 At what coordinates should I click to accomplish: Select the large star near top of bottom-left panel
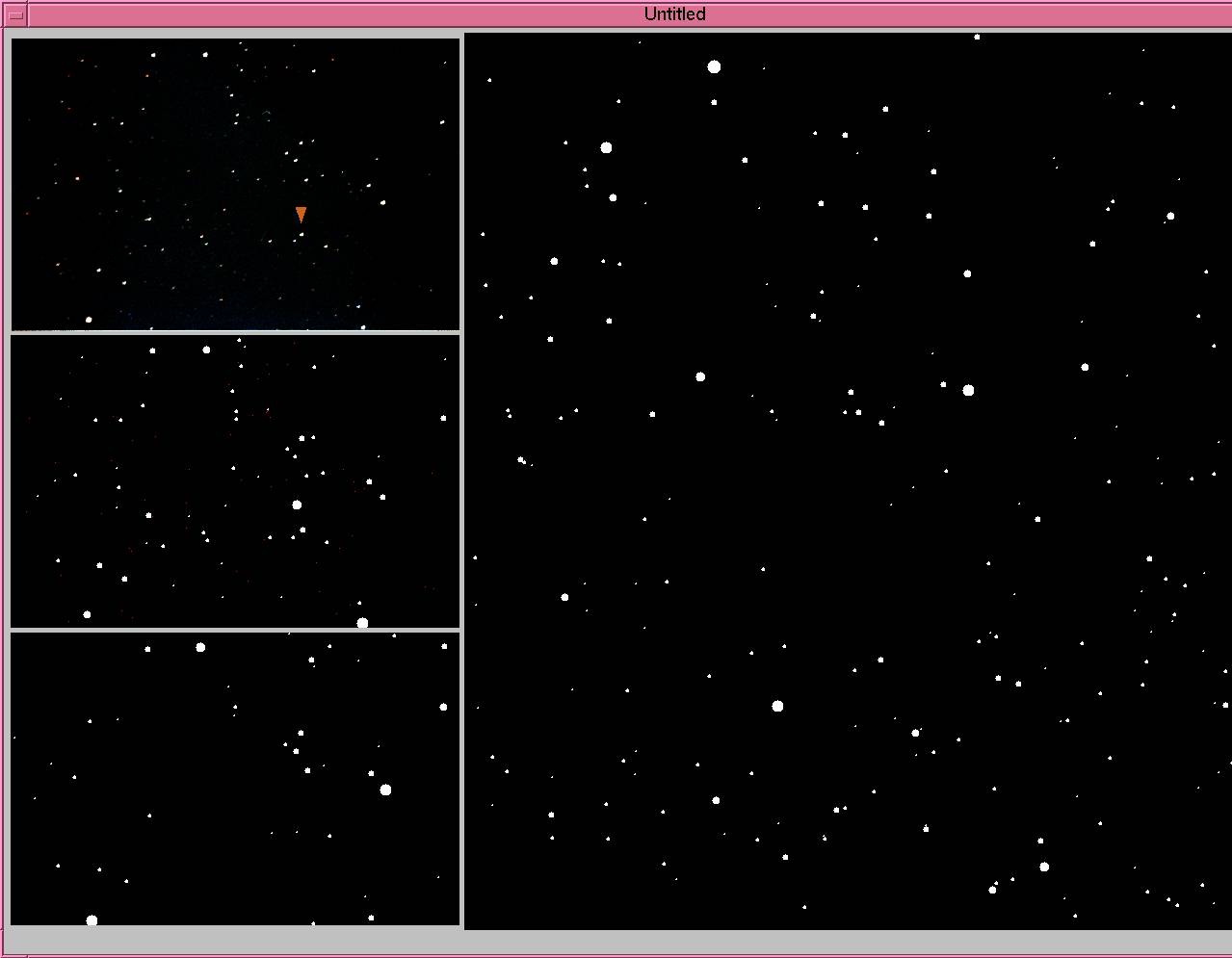tap(200, 647)
